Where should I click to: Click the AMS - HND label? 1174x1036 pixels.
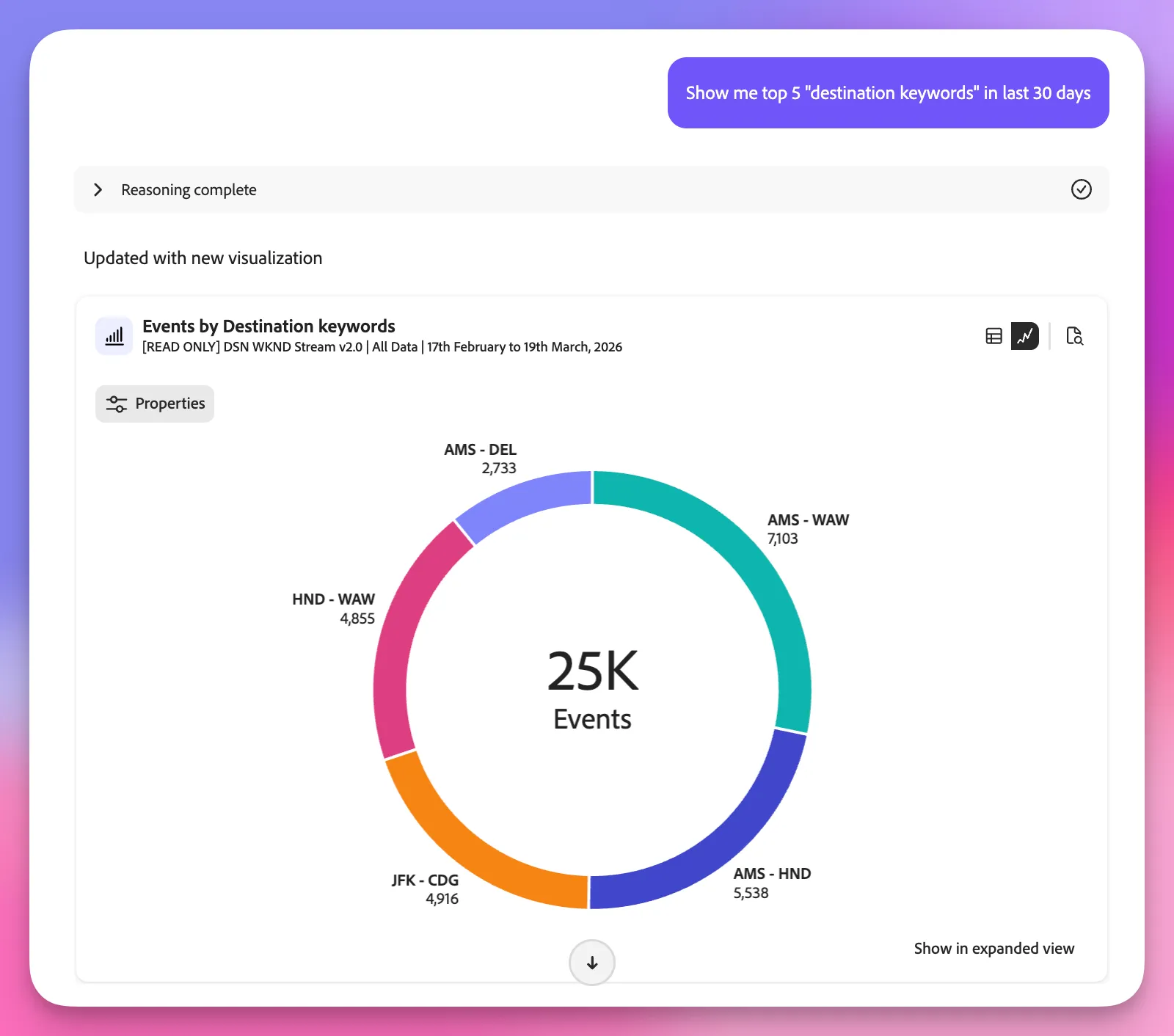tap(772, 874)
